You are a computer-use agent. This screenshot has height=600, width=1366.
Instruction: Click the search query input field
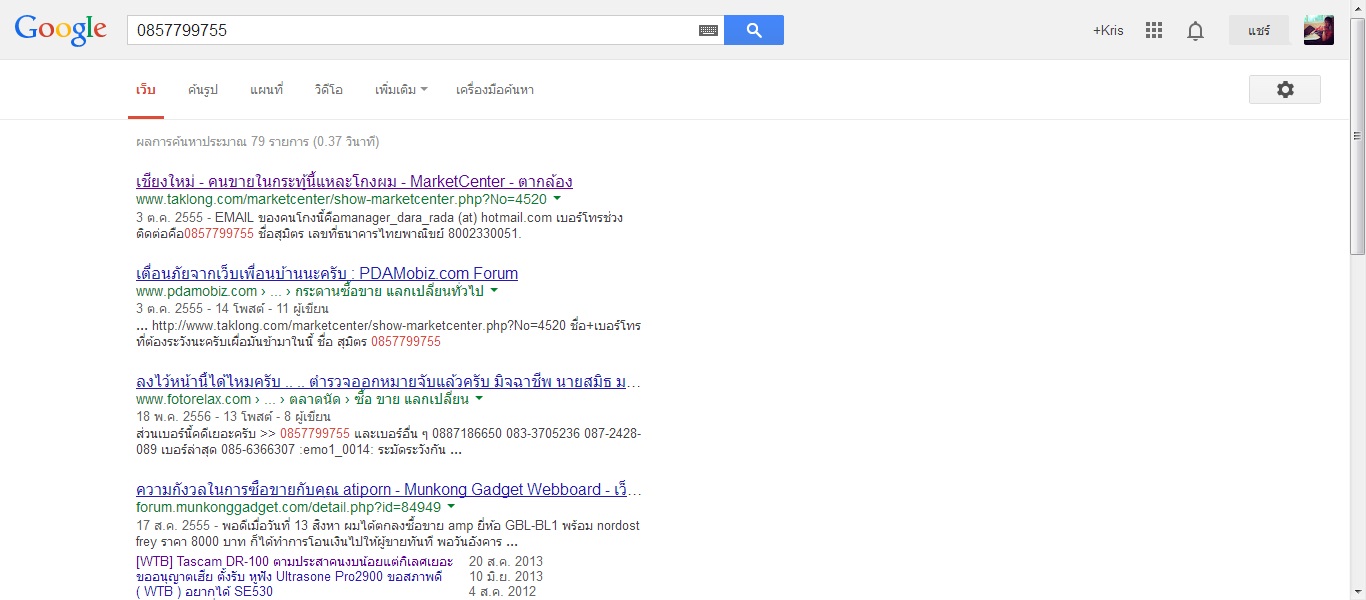coord(410,31)
